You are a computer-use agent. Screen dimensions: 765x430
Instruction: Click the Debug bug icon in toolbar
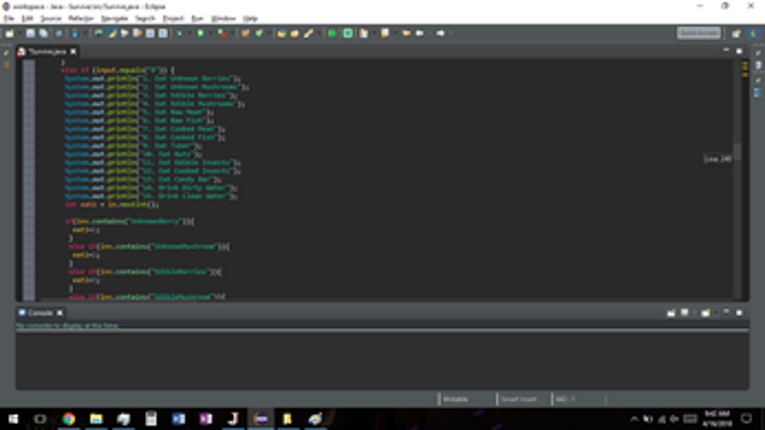coord(179,33)
